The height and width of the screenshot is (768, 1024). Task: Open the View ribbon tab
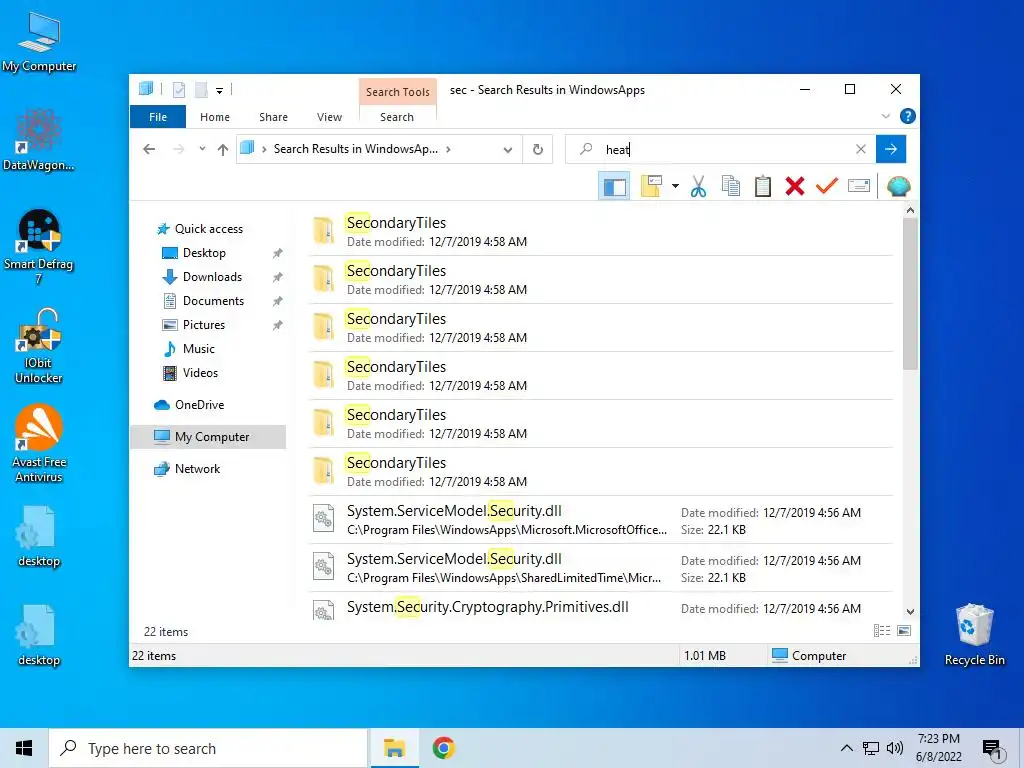329,117
